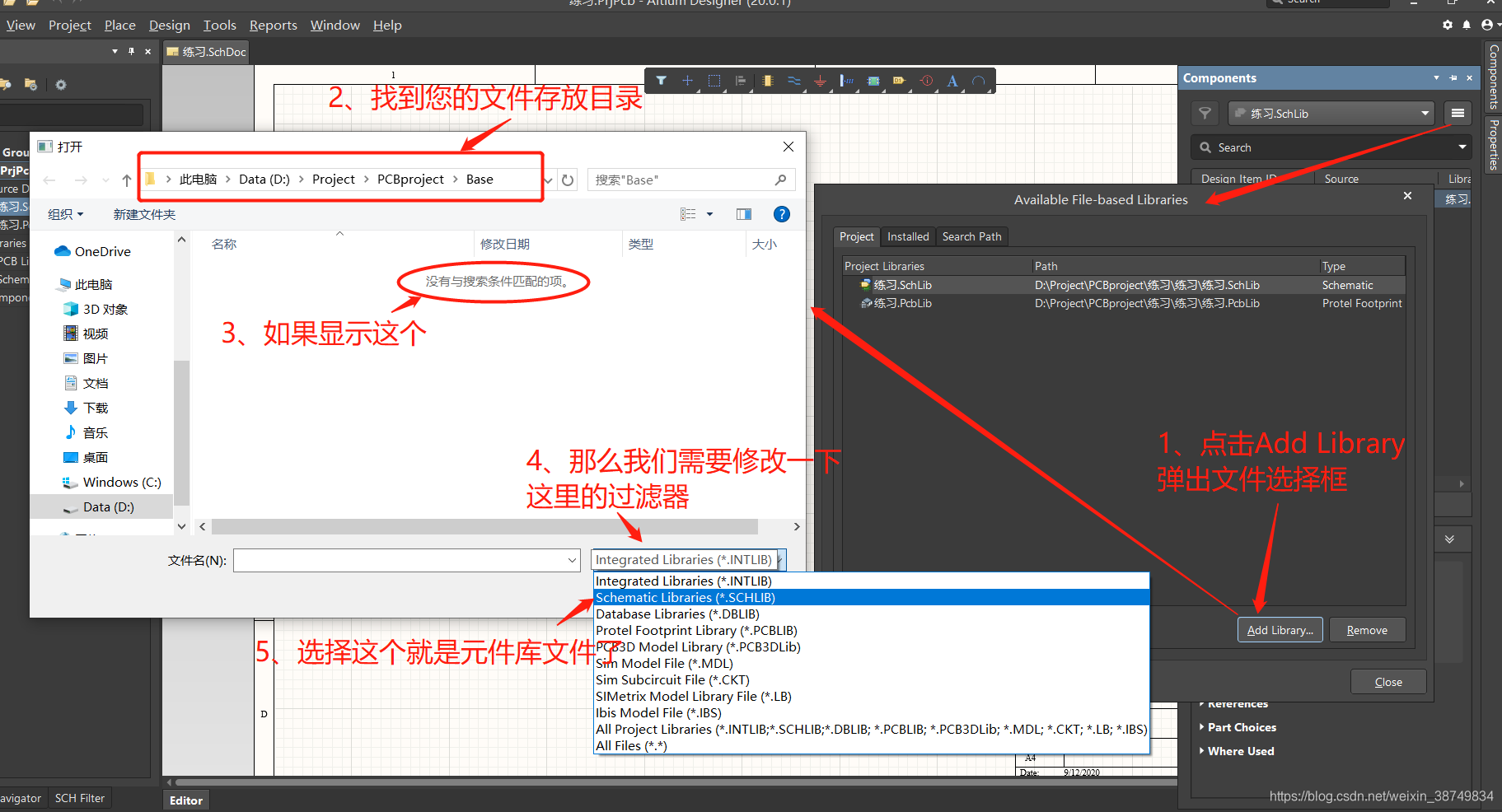The height and width of the screenshot is (812, 1502).
Task: Click 新建文件夹 new folder button
Action: click(144, 214)
